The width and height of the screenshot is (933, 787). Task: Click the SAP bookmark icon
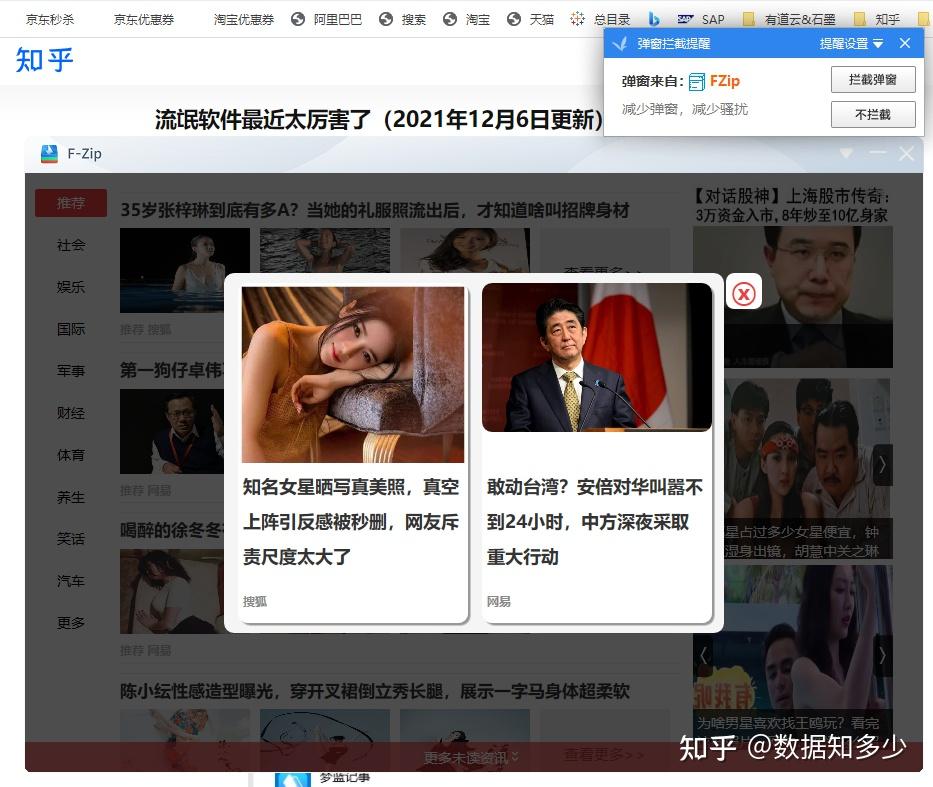[685, 20]
